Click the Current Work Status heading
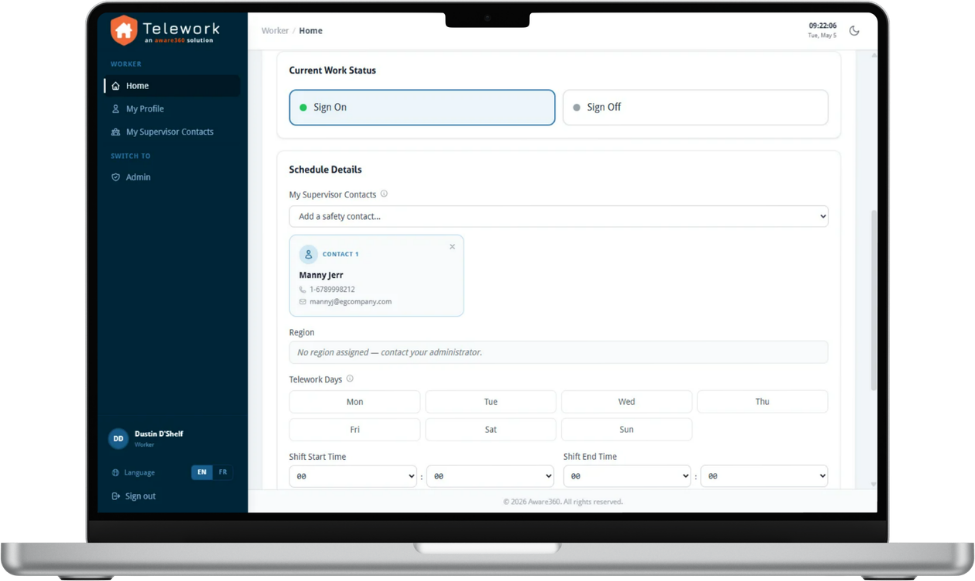The width and height of the screenshot is (975, 581). pyautogui.click(x=332, y=70)
